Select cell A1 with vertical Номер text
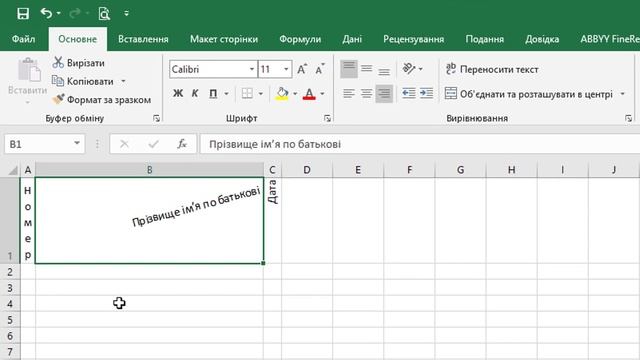 pyautogui.click(x=28, y=220)
